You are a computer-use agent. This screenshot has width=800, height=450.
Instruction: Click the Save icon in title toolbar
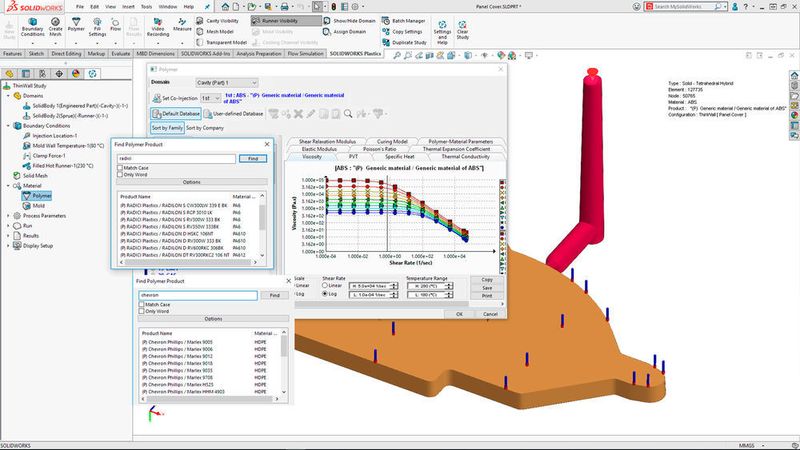point(268,7)
